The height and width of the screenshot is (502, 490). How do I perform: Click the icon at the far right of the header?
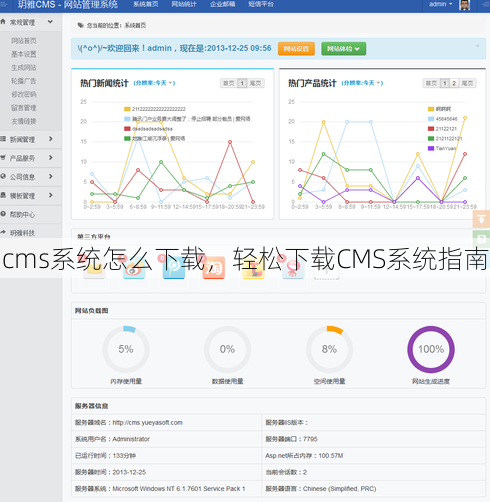pos(485,4)
